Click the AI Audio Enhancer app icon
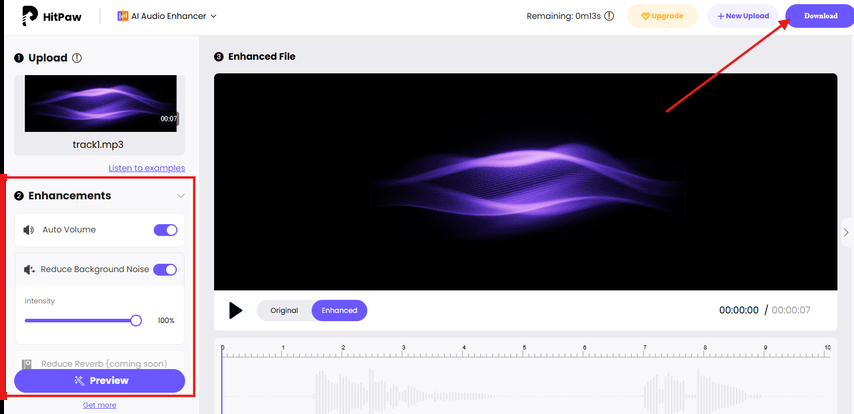 [123, 16]
